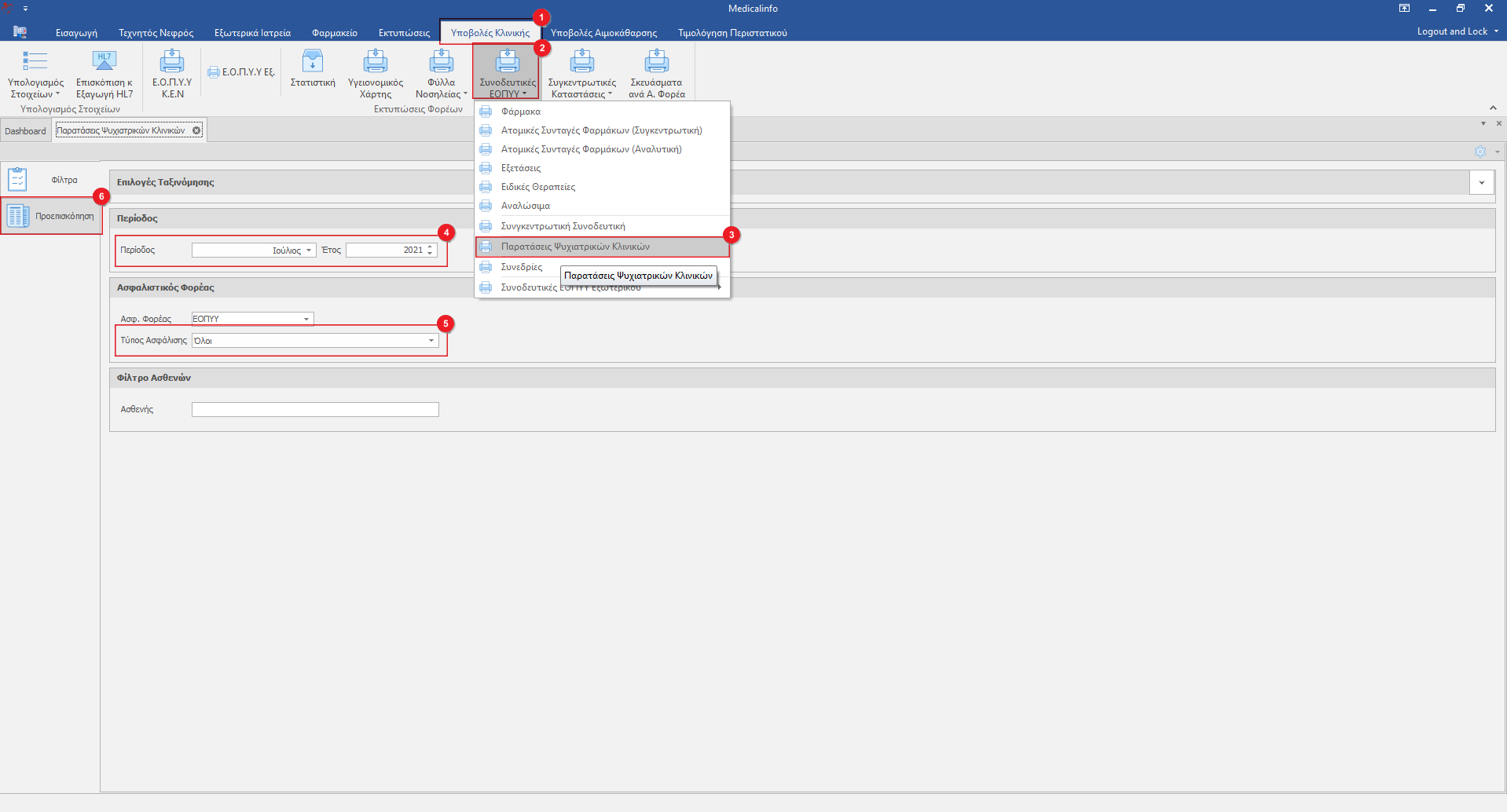
Task: Increase the Έτος year value
Action: click(x=430, y=247)
